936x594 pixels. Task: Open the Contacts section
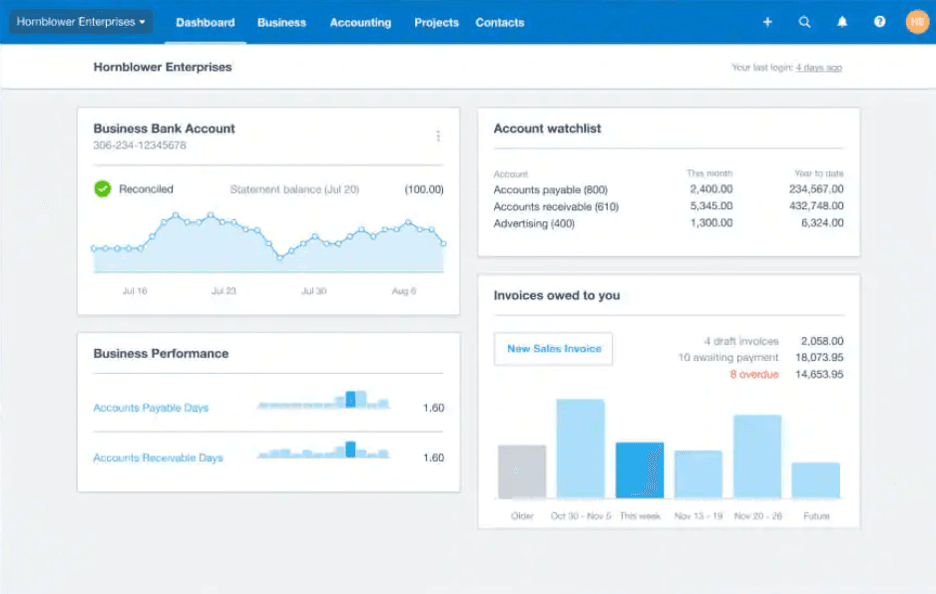click(x=499, y=22)
